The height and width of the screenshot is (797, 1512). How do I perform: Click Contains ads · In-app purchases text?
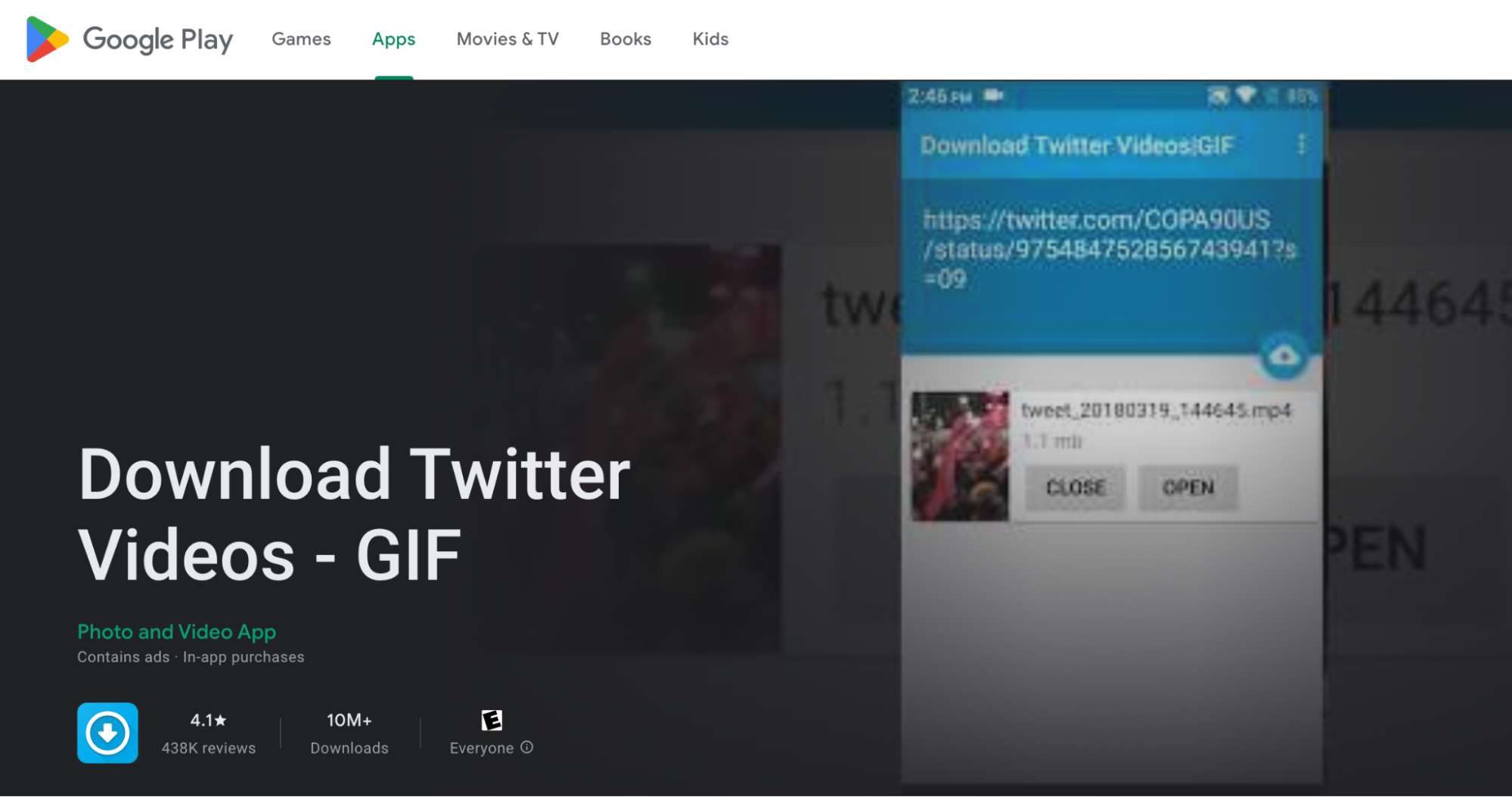coord(191,657)
